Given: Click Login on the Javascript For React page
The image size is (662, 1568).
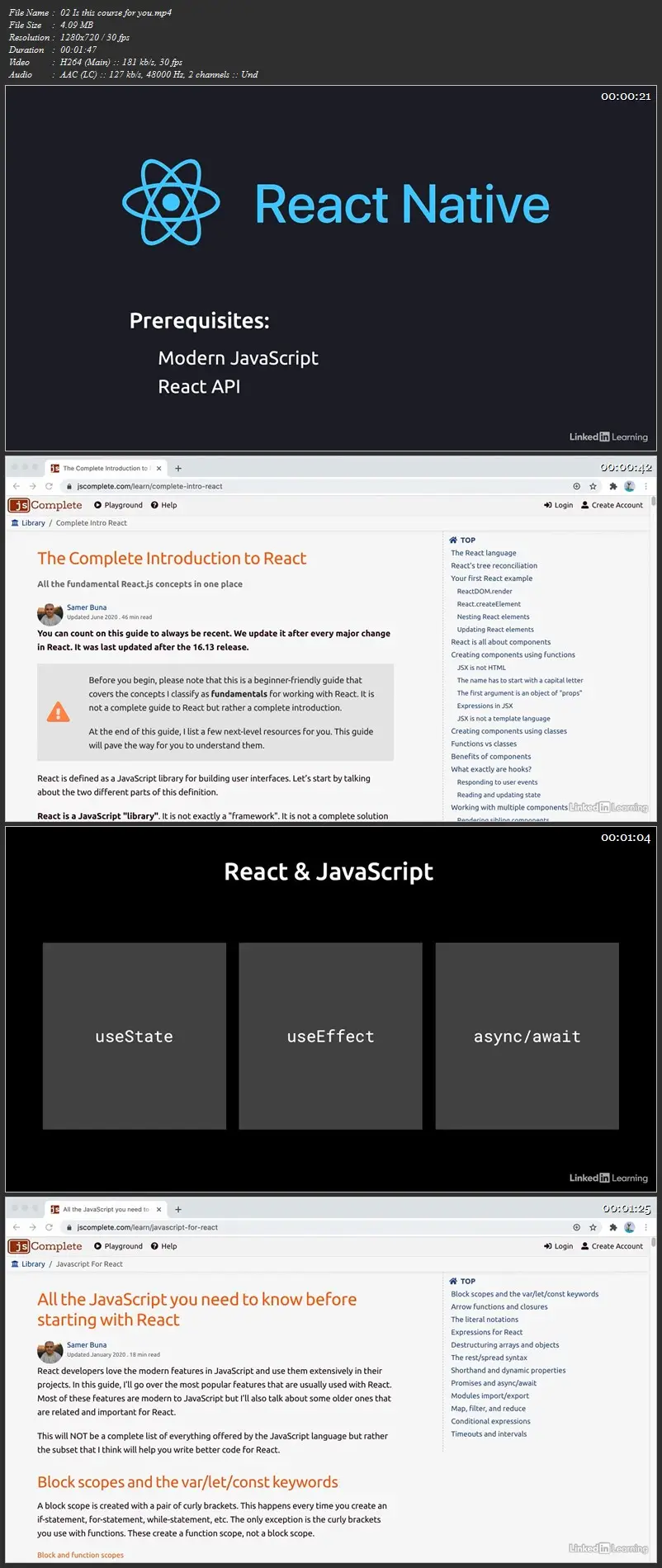Looking at the screenshot, I should point(558,1246).
